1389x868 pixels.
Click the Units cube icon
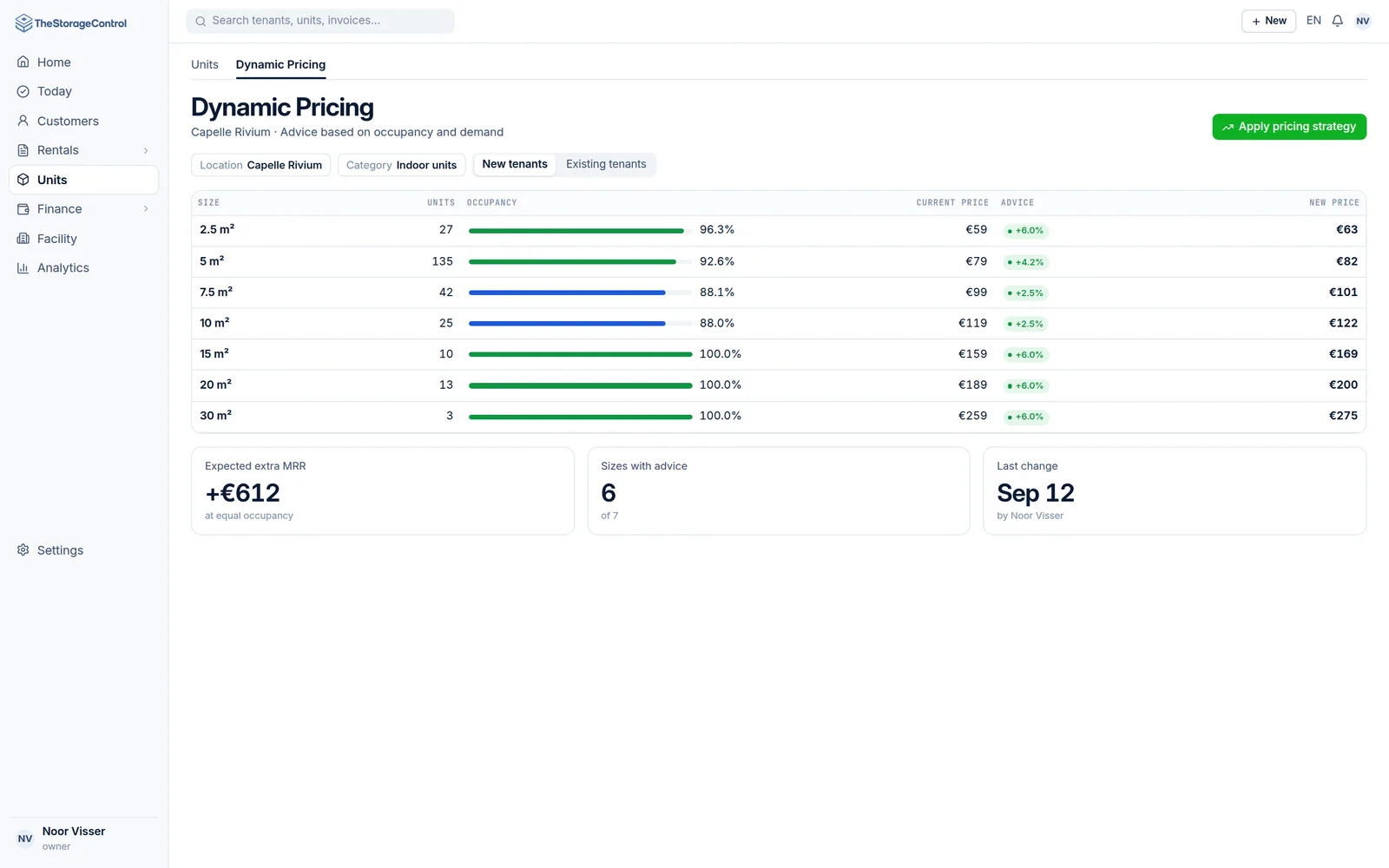click(23, 180)
